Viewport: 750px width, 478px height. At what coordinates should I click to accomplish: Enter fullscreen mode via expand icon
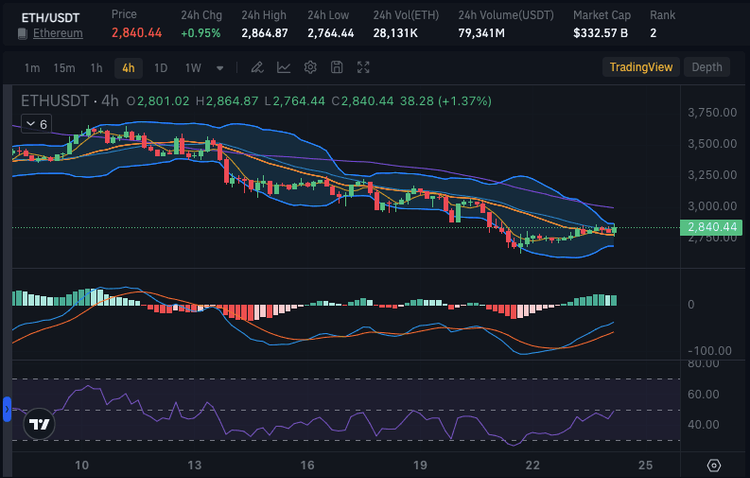point(364,68)
